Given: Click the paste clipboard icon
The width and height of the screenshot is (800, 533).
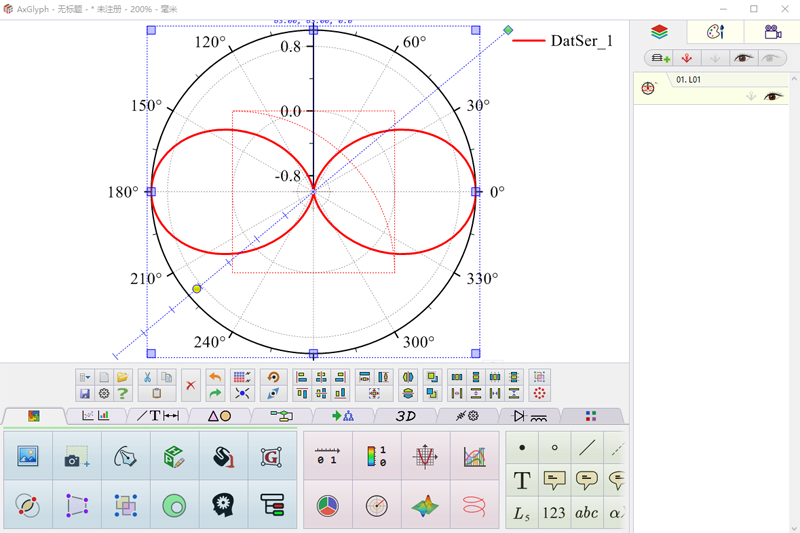Looking at the screenshot, I should pos(157,393).
